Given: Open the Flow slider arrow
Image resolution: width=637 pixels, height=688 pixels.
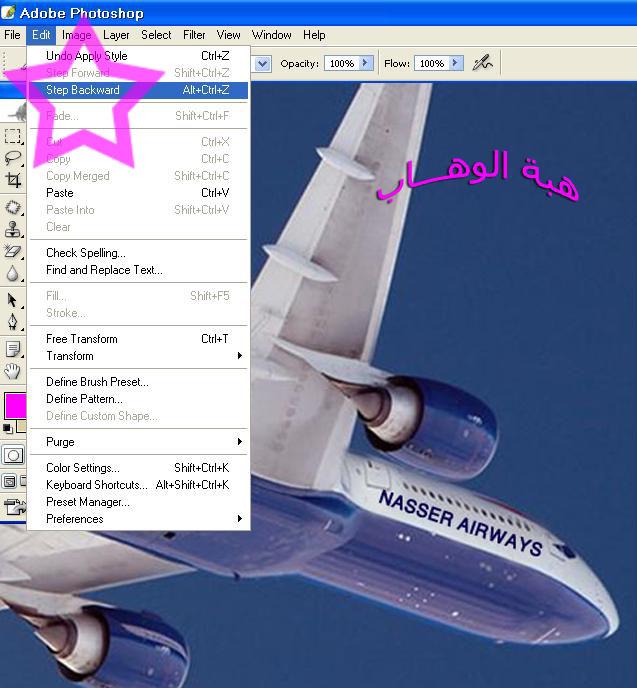Looking at the screenshot, I should [x=455, y=63].
